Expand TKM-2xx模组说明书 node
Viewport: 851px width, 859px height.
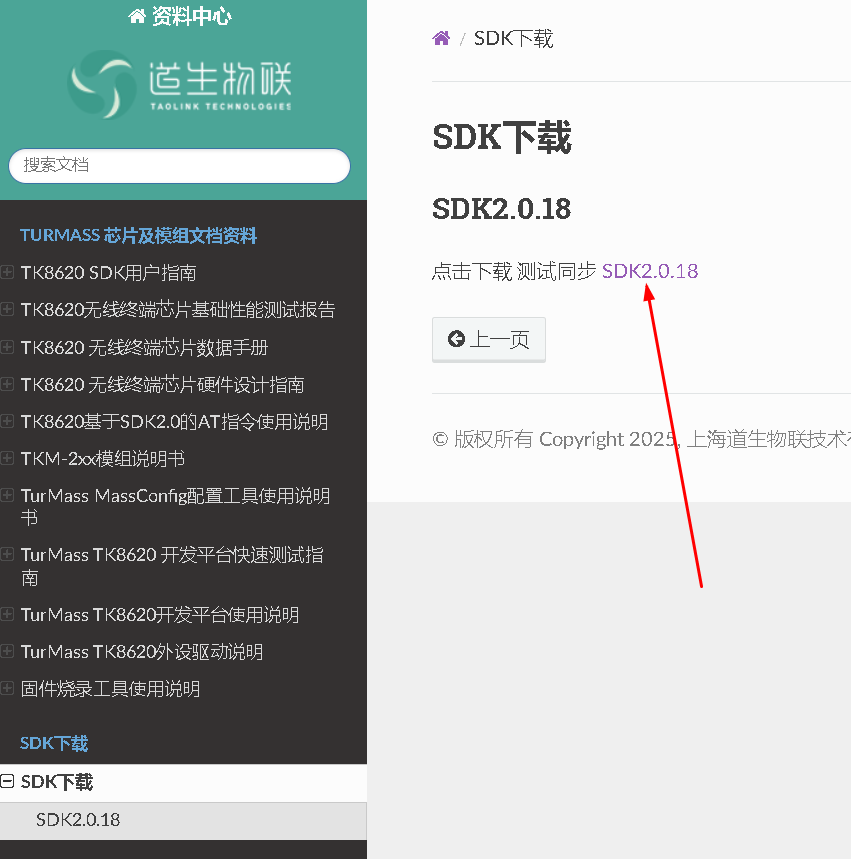7,459
